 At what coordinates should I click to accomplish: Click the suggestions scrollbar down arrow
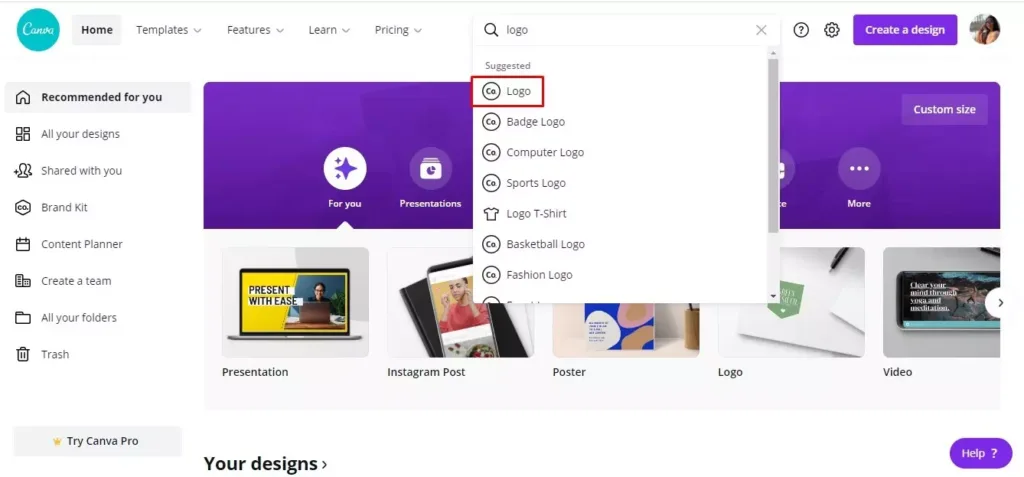coord(773,297)
